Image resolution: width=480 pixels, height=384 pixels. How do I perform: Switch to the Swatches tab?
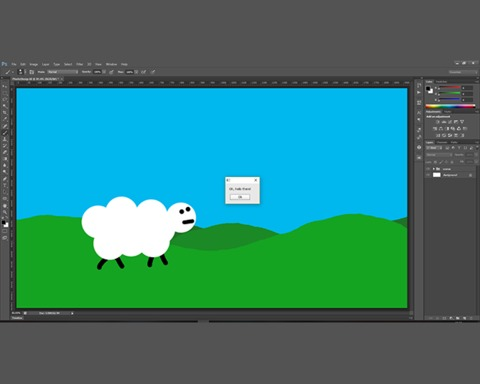click(441, 82)
